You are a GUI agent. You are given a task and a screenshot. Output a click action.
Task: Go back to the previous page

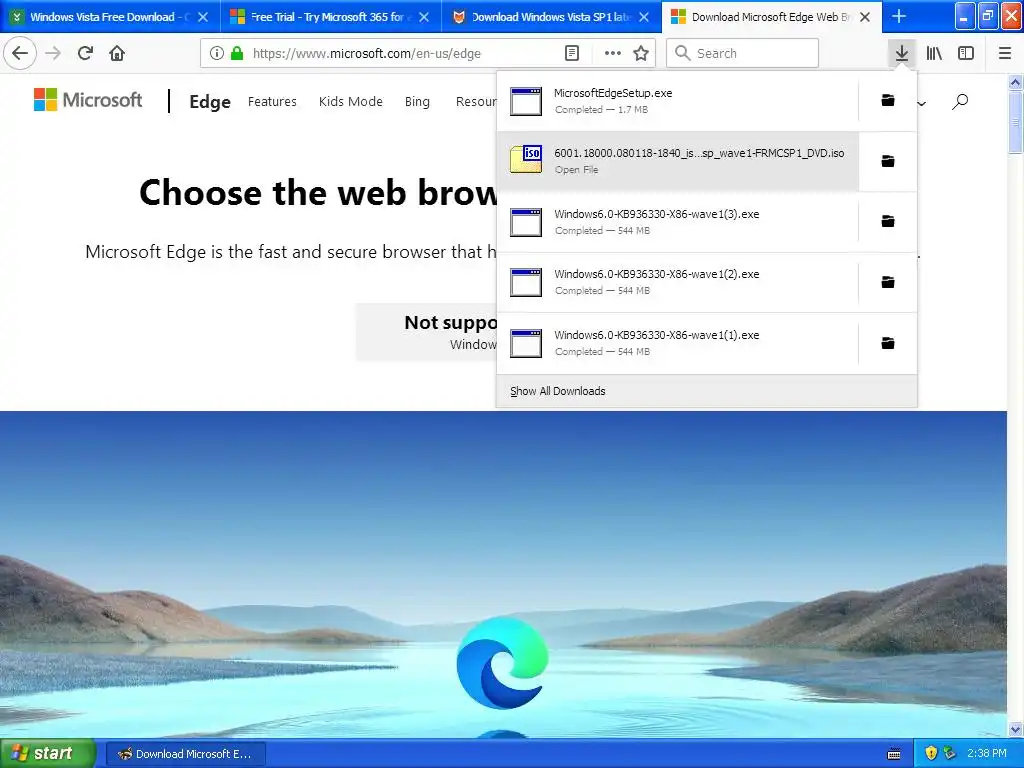(x=20, y=53)
